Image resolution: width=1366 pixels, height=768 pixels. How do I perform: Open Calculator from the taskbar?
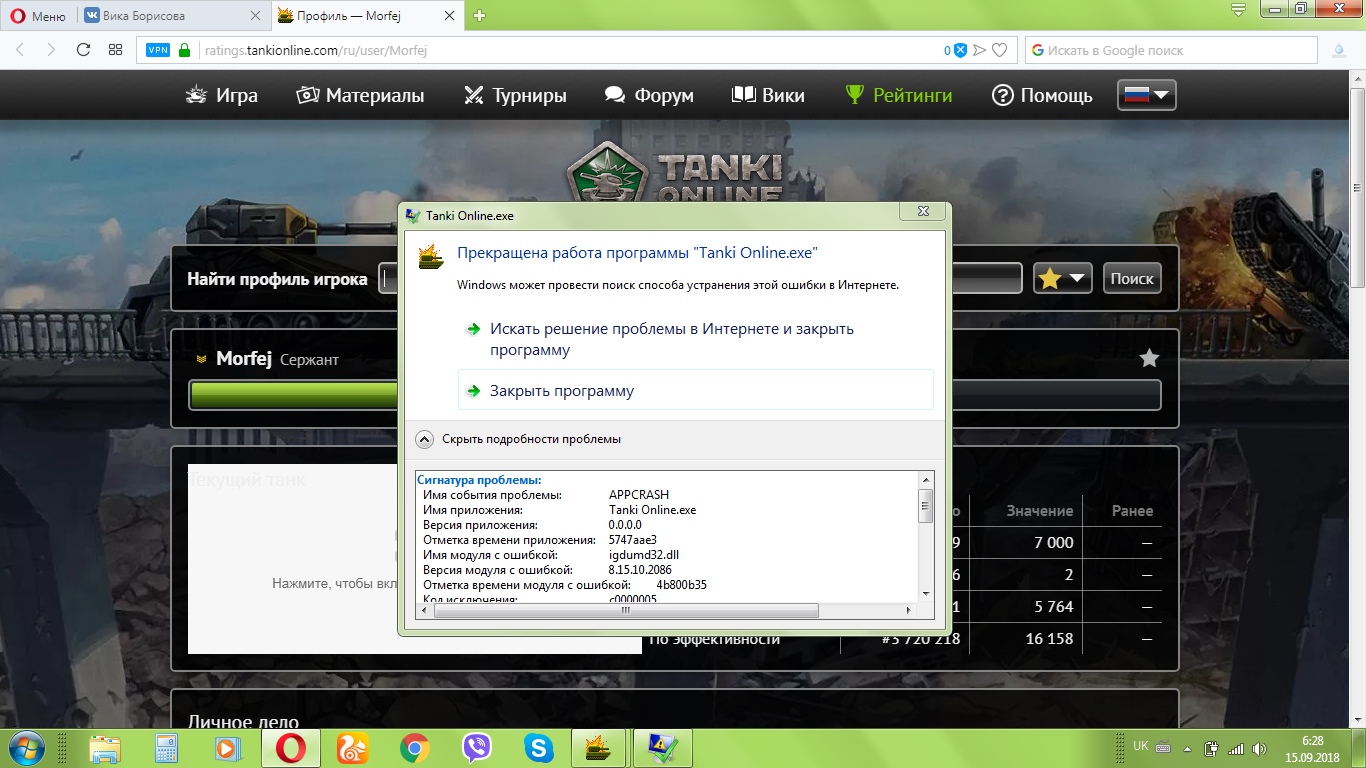pyautogui.click(x=166, y=748)
